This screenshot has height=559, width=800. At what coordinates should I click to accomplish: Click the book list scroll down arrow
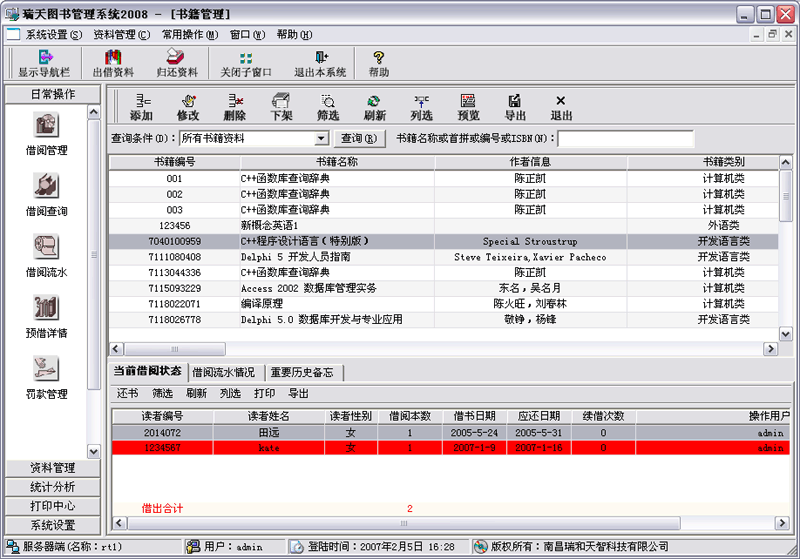(786, 335)
